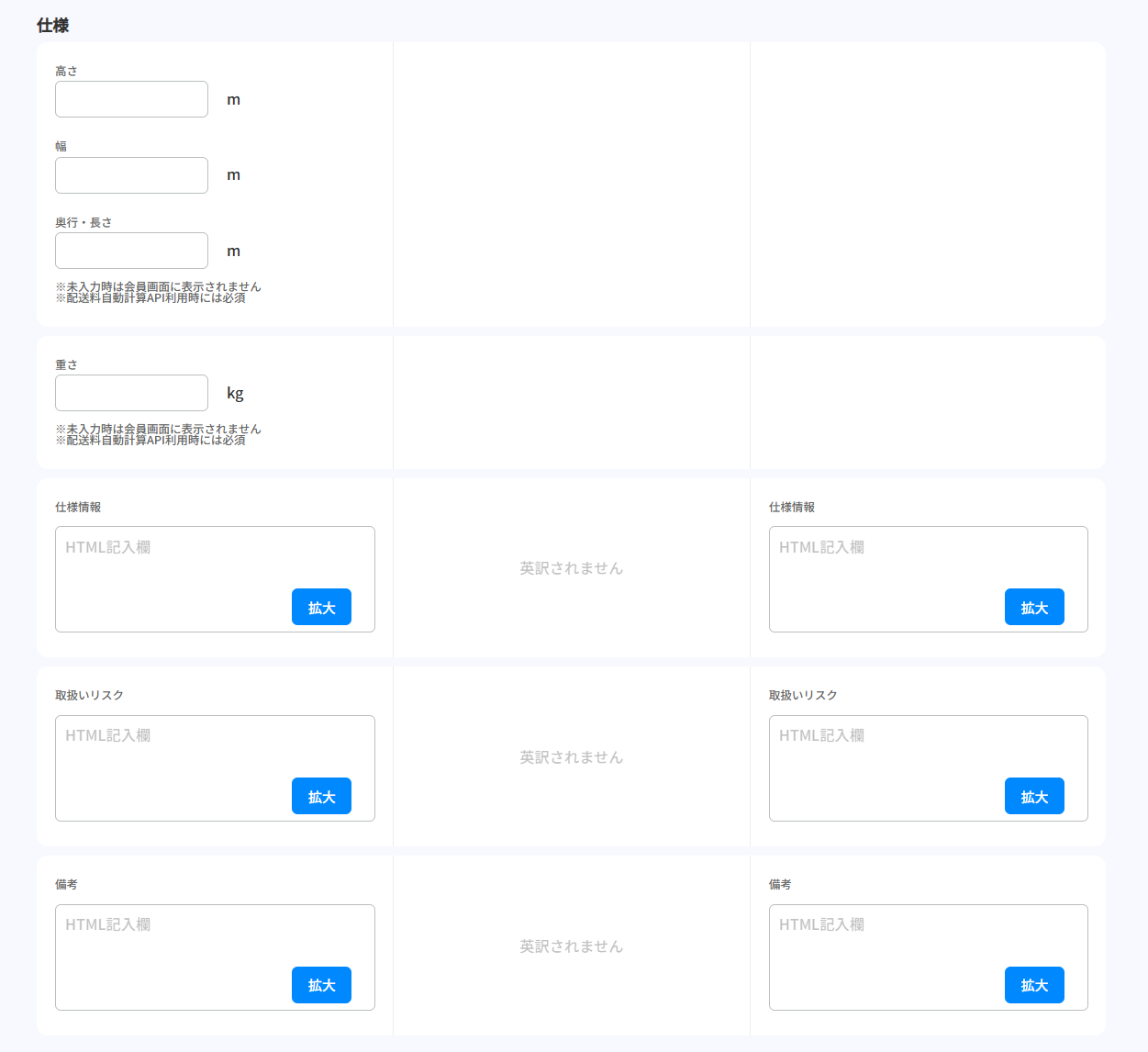
Task: Click 英訳されません text in 備考 row
Action: [x=571, y=946]
